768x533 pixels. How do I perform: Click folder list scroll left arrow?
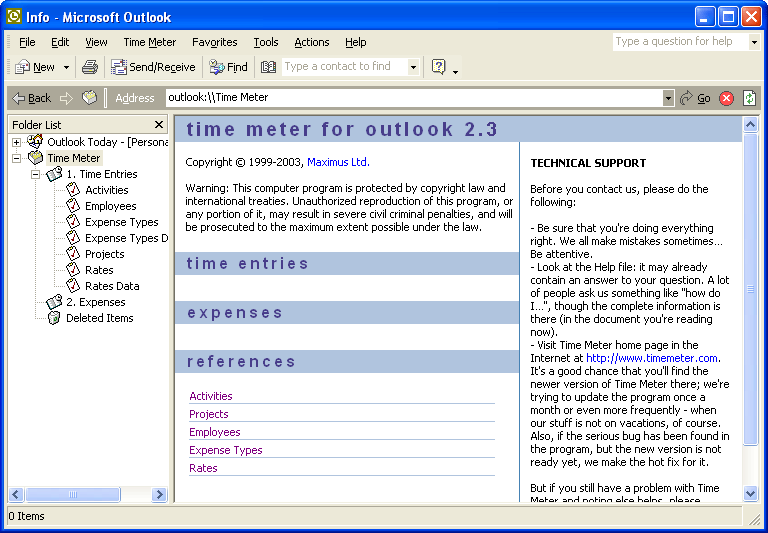click(16, 494)
